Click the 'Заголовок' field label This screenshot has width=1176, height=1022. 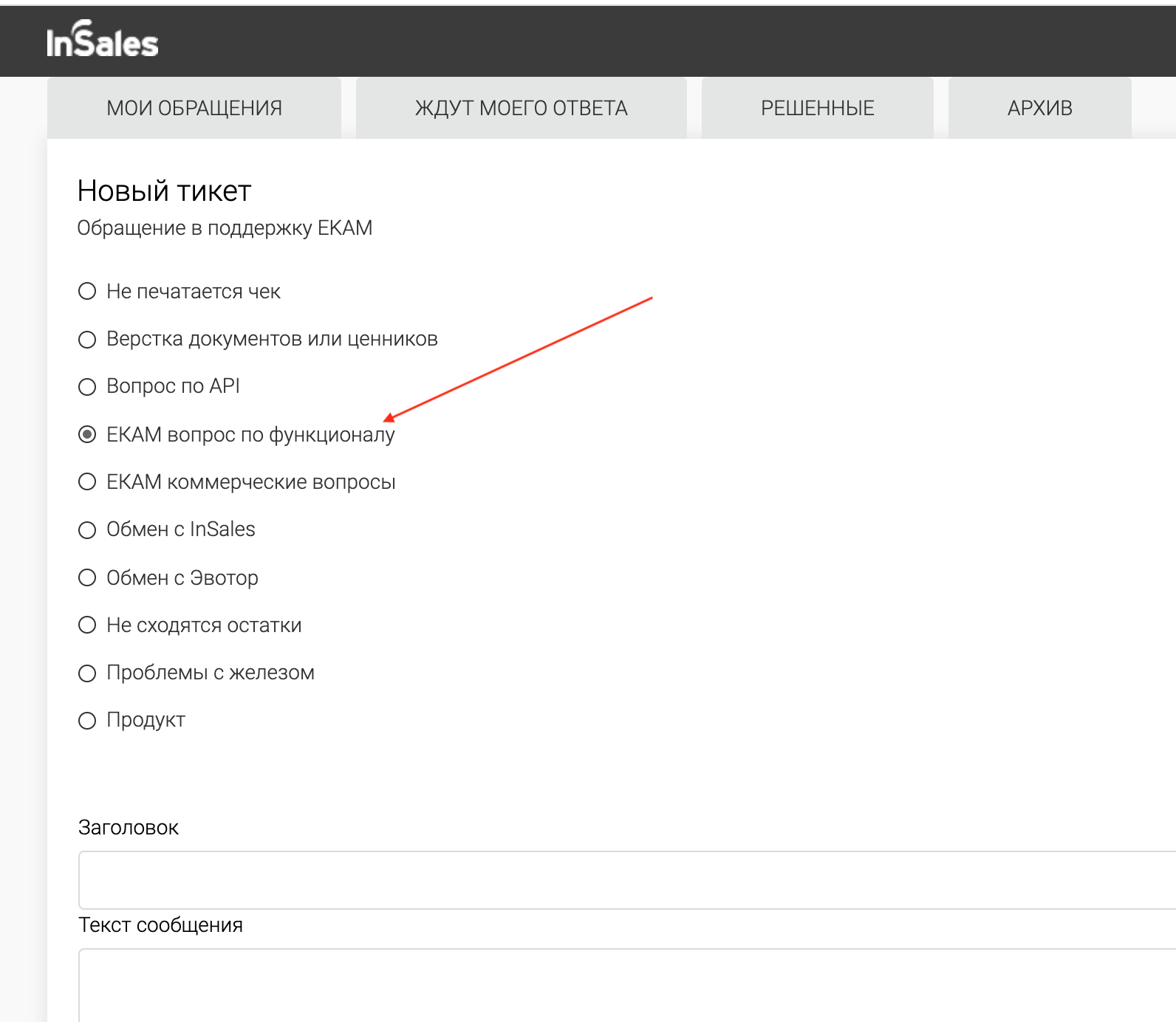click(129, 828)
